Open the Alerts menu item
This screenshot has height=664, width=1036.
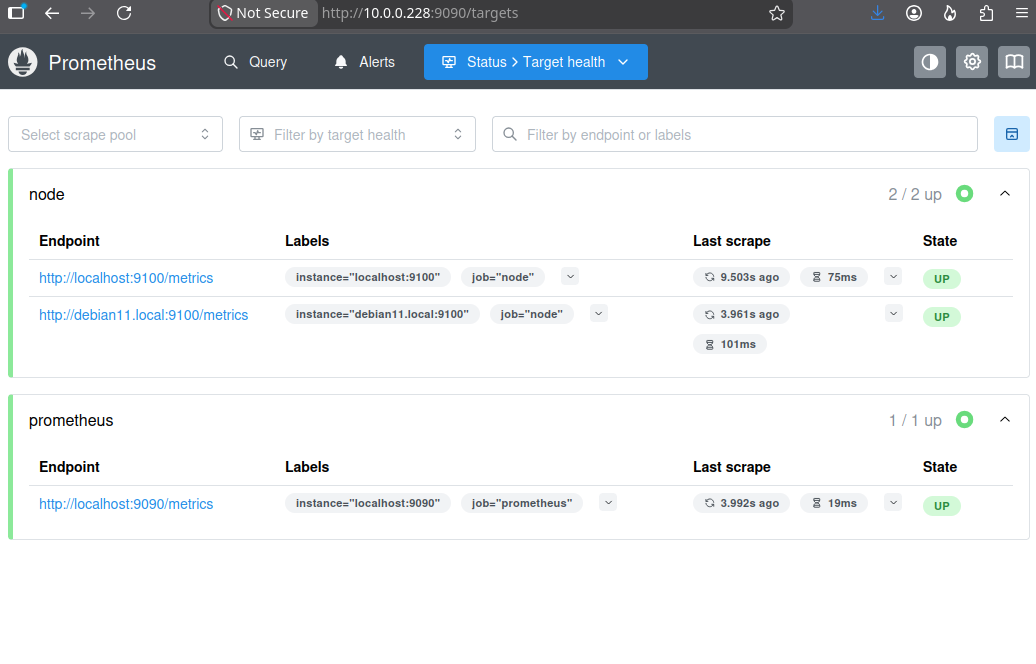[364, 62]
